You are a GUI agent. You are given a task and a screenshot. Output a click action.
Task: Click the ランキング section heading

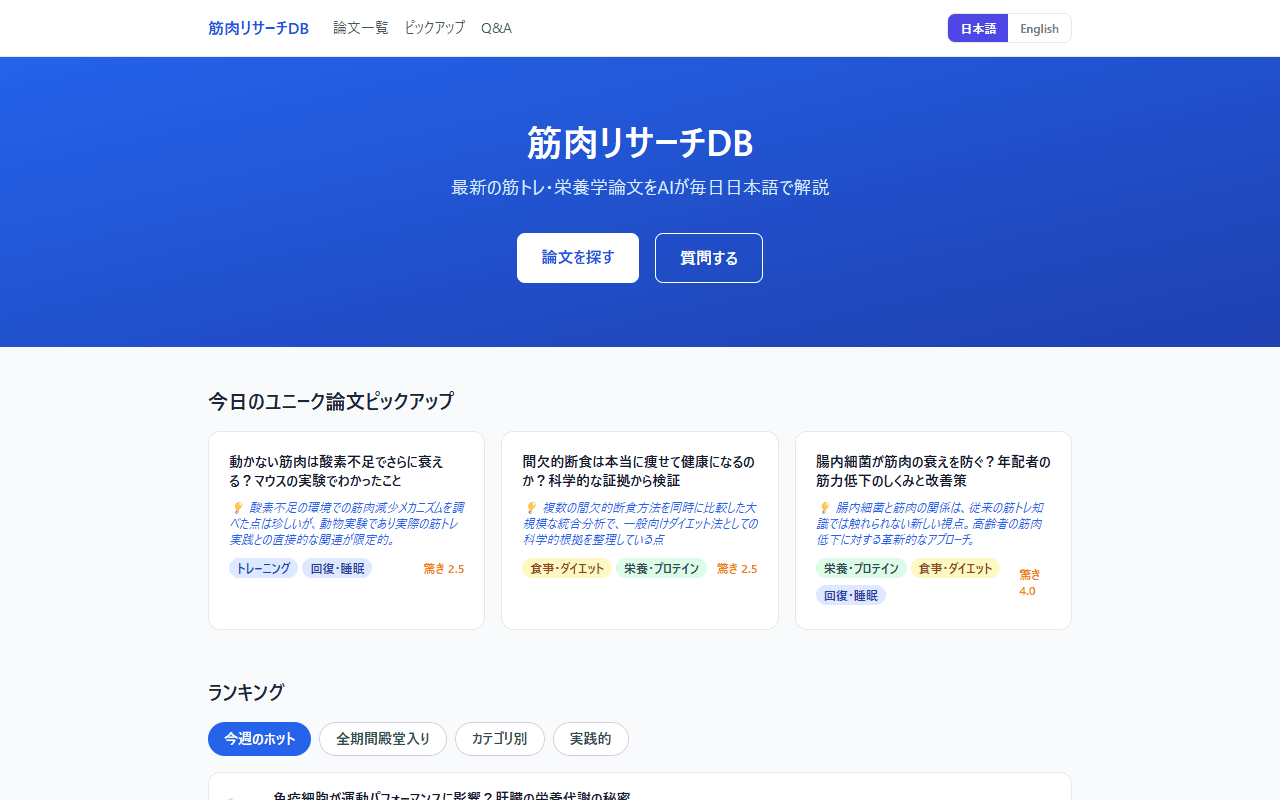246,692
